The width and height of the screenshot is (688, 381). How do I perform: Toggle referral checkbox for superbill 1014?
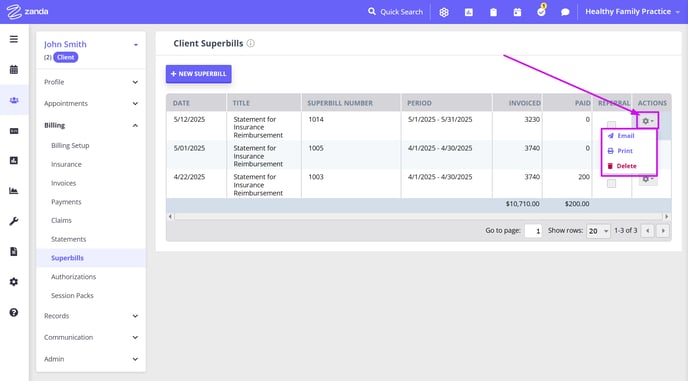611,125
